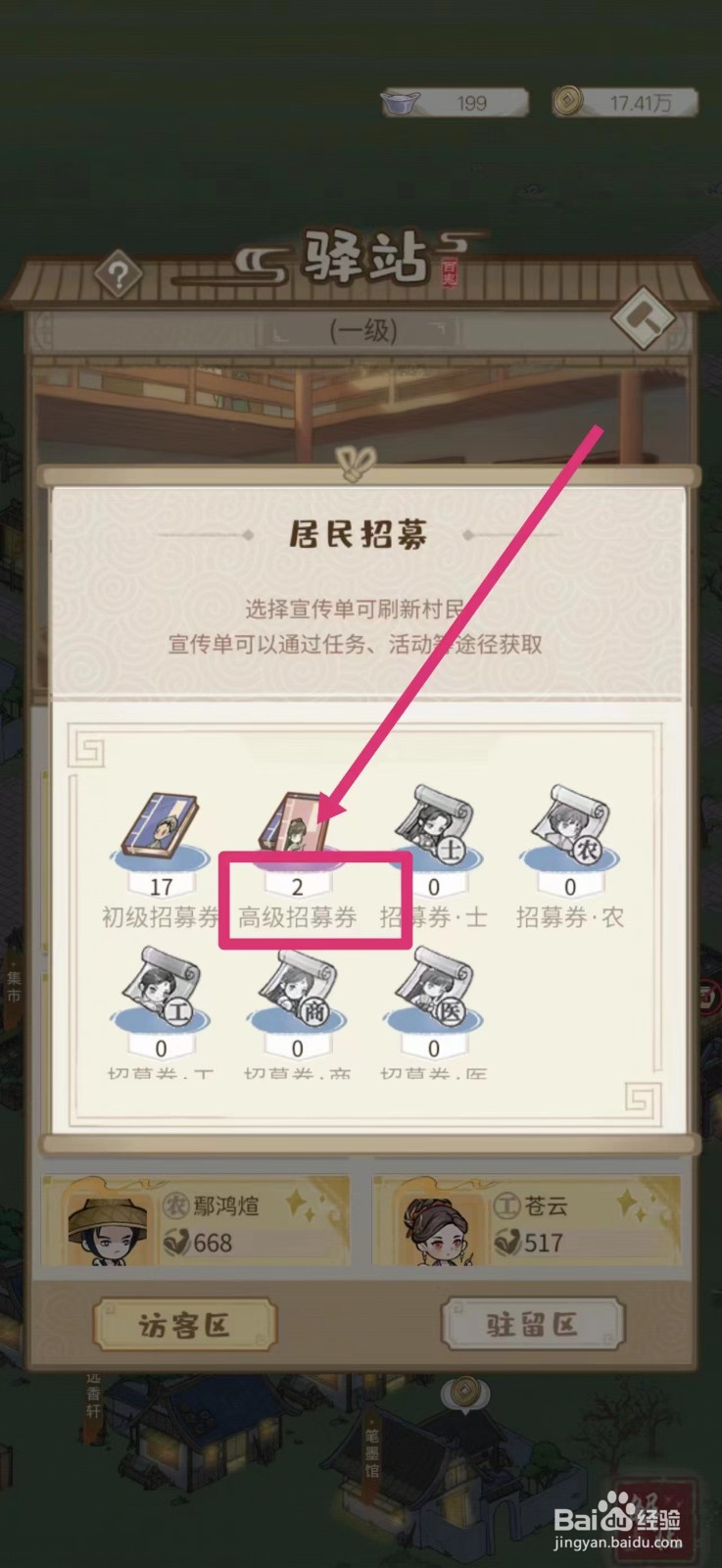The image size is (722, 1568).
Task: Pick the 招募券·商 scroll icon
Action: (x=297, y=988)
